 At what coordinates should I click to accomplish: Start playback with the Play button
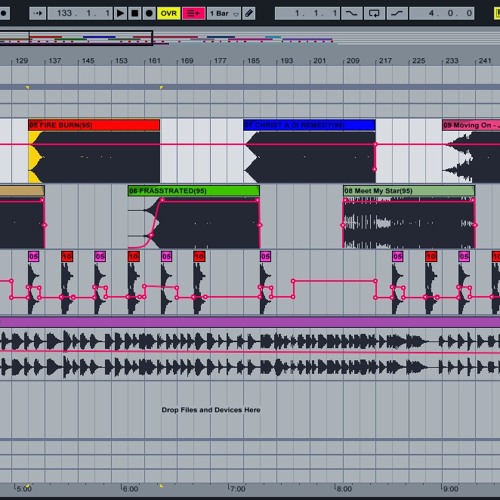(x=120, y=13)
